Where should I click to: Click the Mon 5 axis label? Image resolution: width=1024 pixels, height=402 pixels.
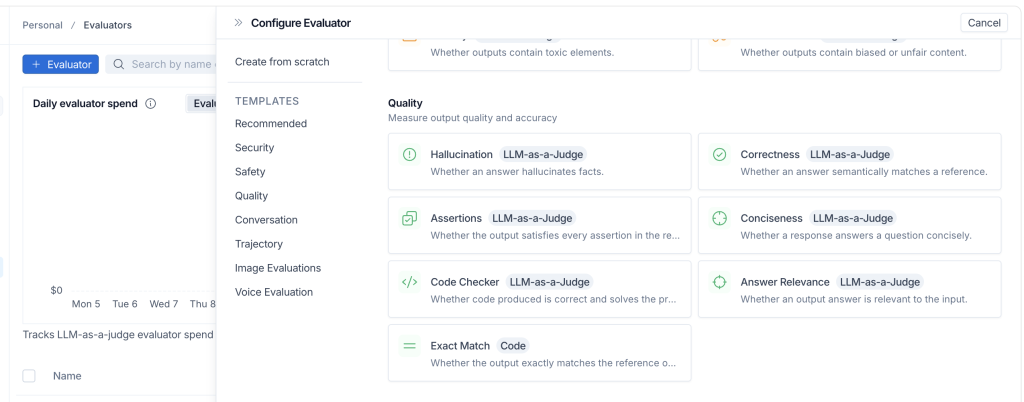click(86, 304)
